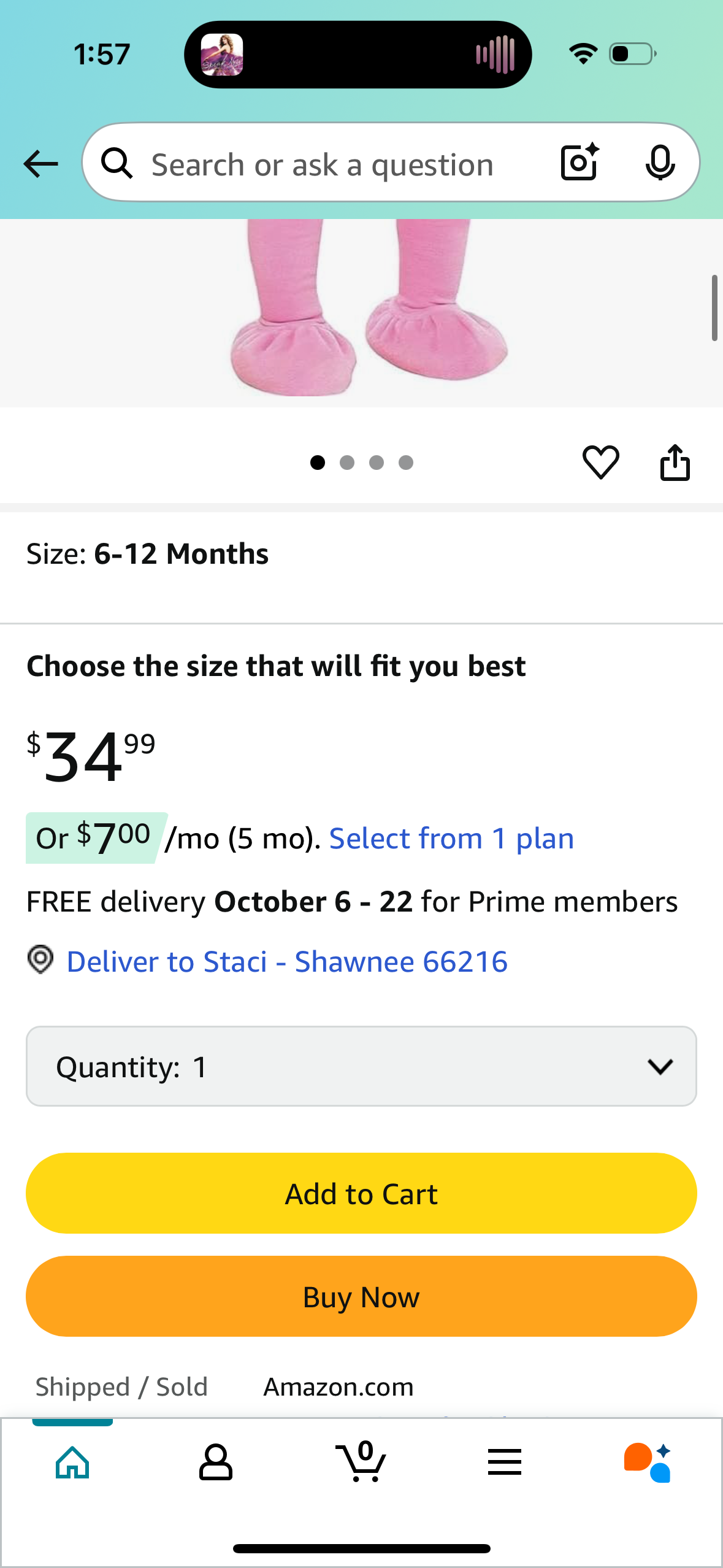Tap the back arrow icon
The width and height of the screenshot is (723, 1568).
pos(40,164)
